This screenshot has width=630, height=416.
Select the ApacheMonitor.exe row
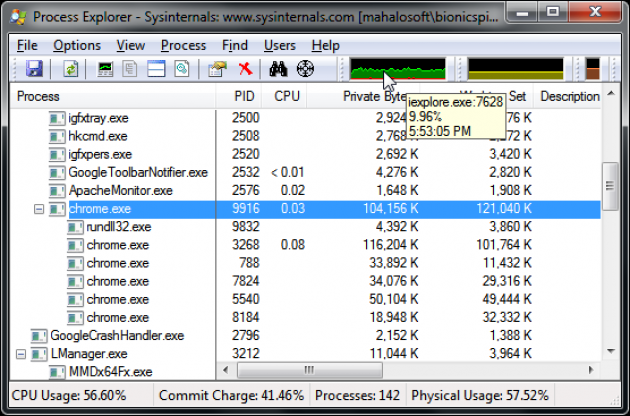(x=305, y=191)
